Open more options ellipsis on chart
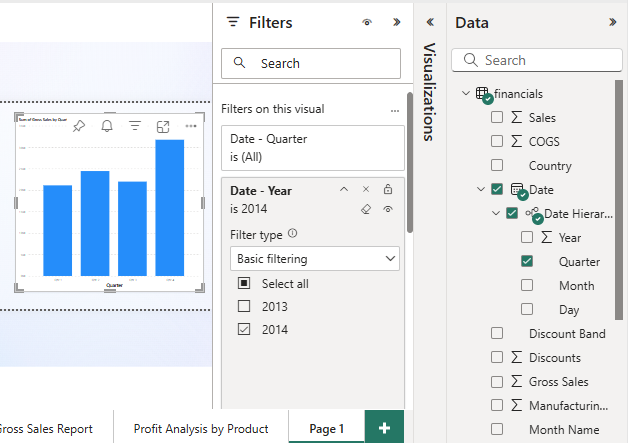 tap(191, 126)
